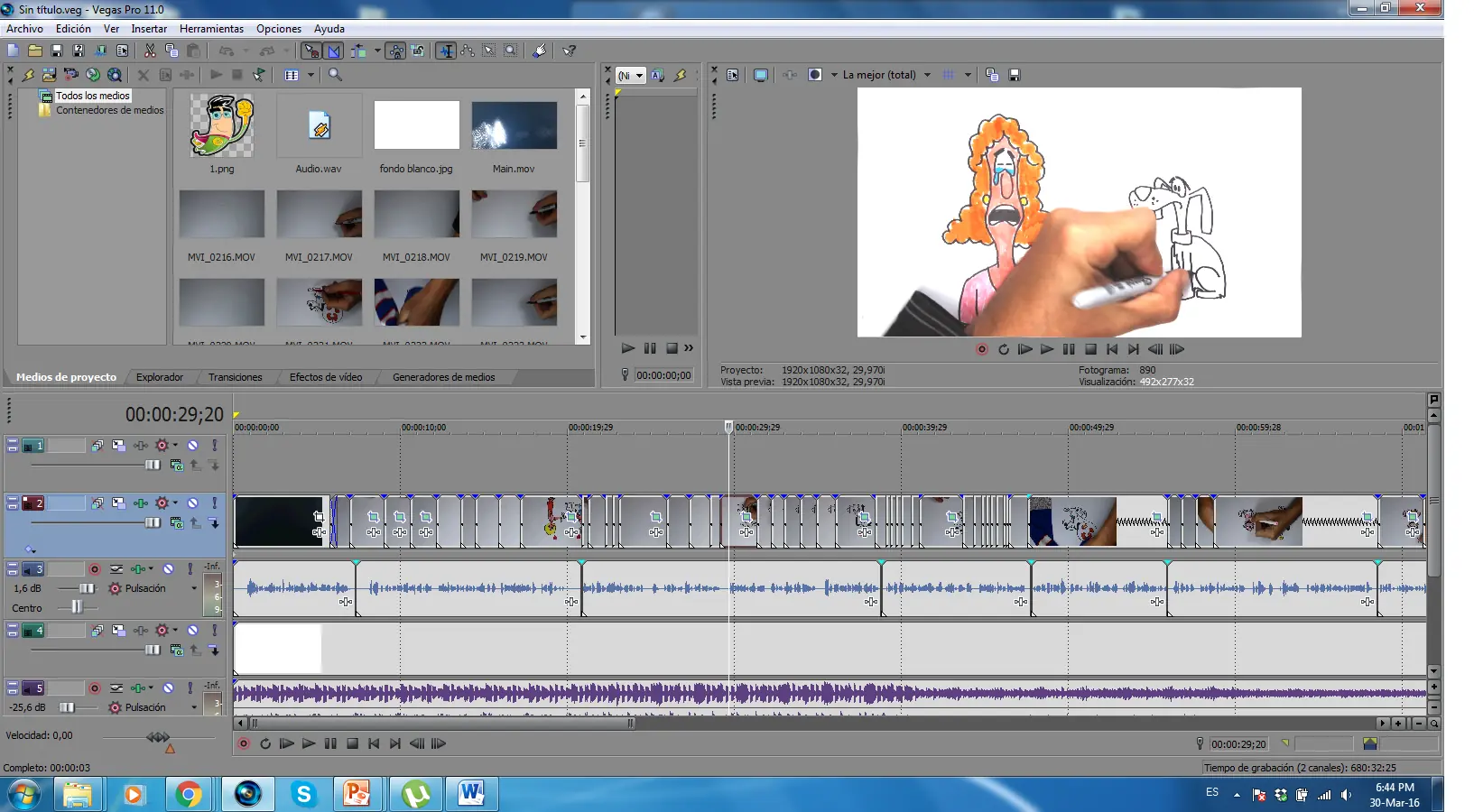The width and height of the screenshot is (1474, 812).
Task: Solo video track 2
Action: (x=214, y=503)
